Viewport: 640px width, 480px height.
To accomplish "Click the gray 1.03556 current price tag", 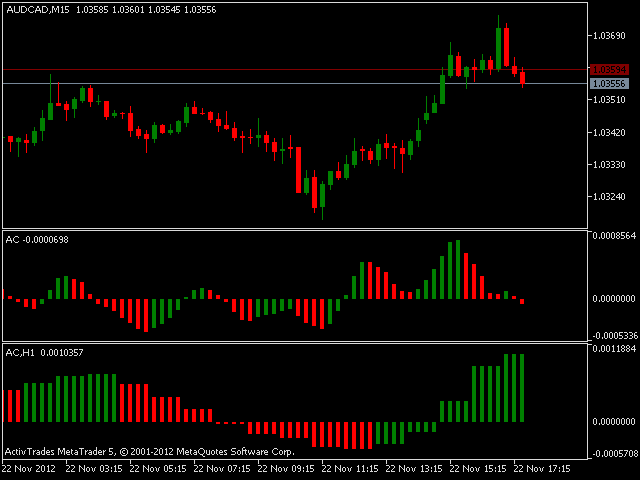I will coord(609,84).
